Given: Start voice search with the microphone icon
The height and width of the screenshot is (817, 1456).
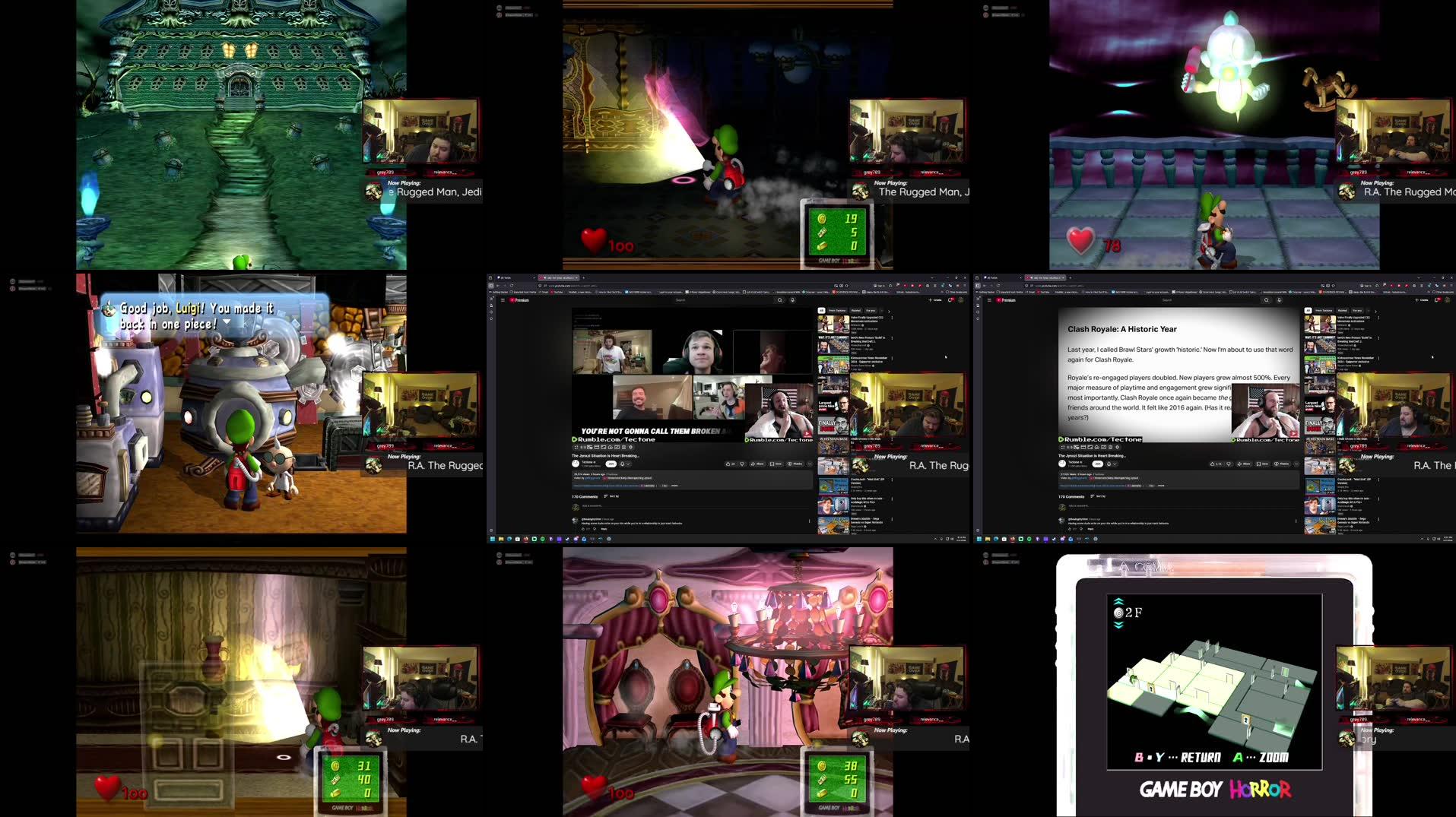Looking at the screenshot, I should 792,299.
